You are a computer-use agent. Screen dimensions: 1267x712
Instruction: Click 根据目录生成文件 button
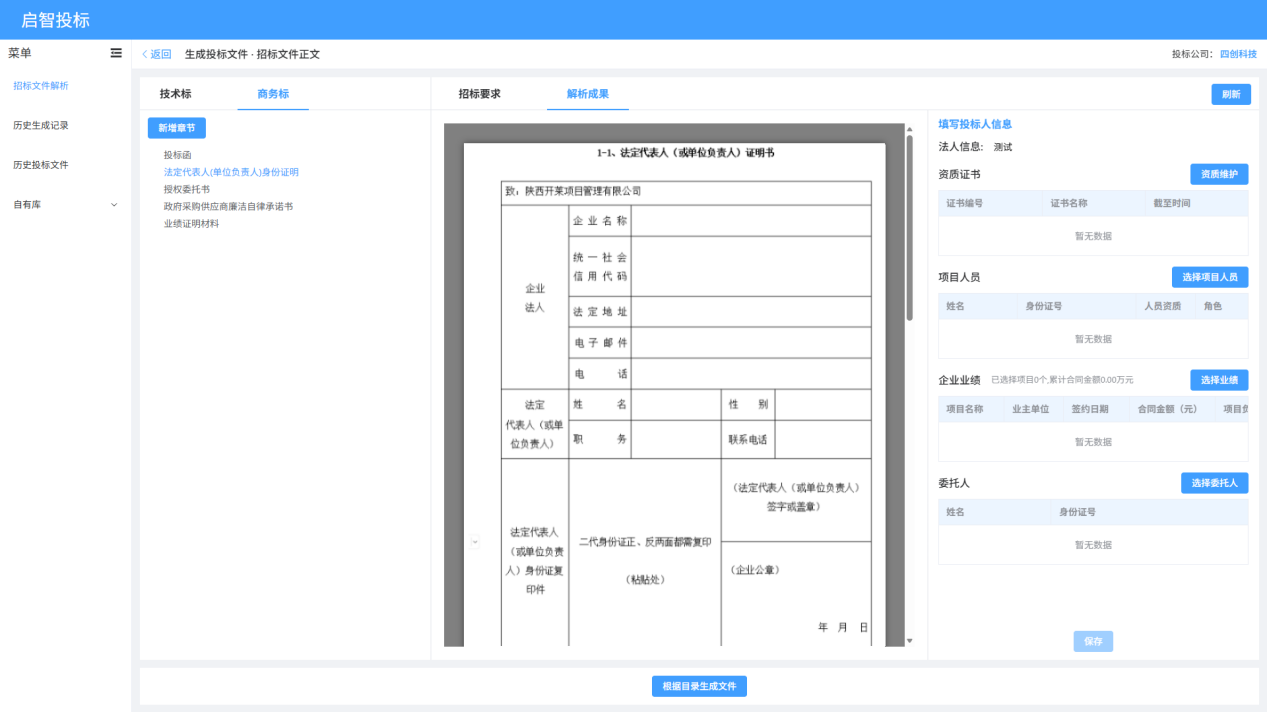click(x=699, y=686)
